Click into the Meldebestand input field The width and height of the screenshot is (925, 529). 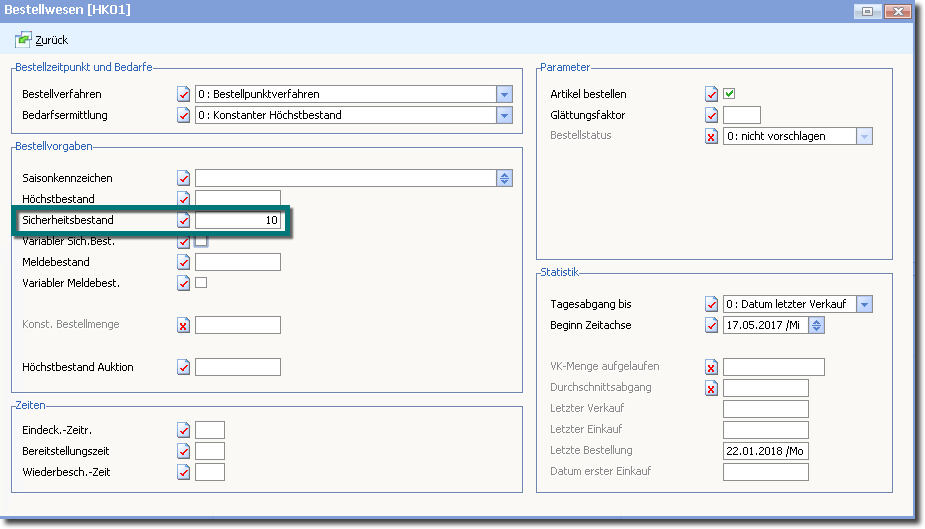237,262
